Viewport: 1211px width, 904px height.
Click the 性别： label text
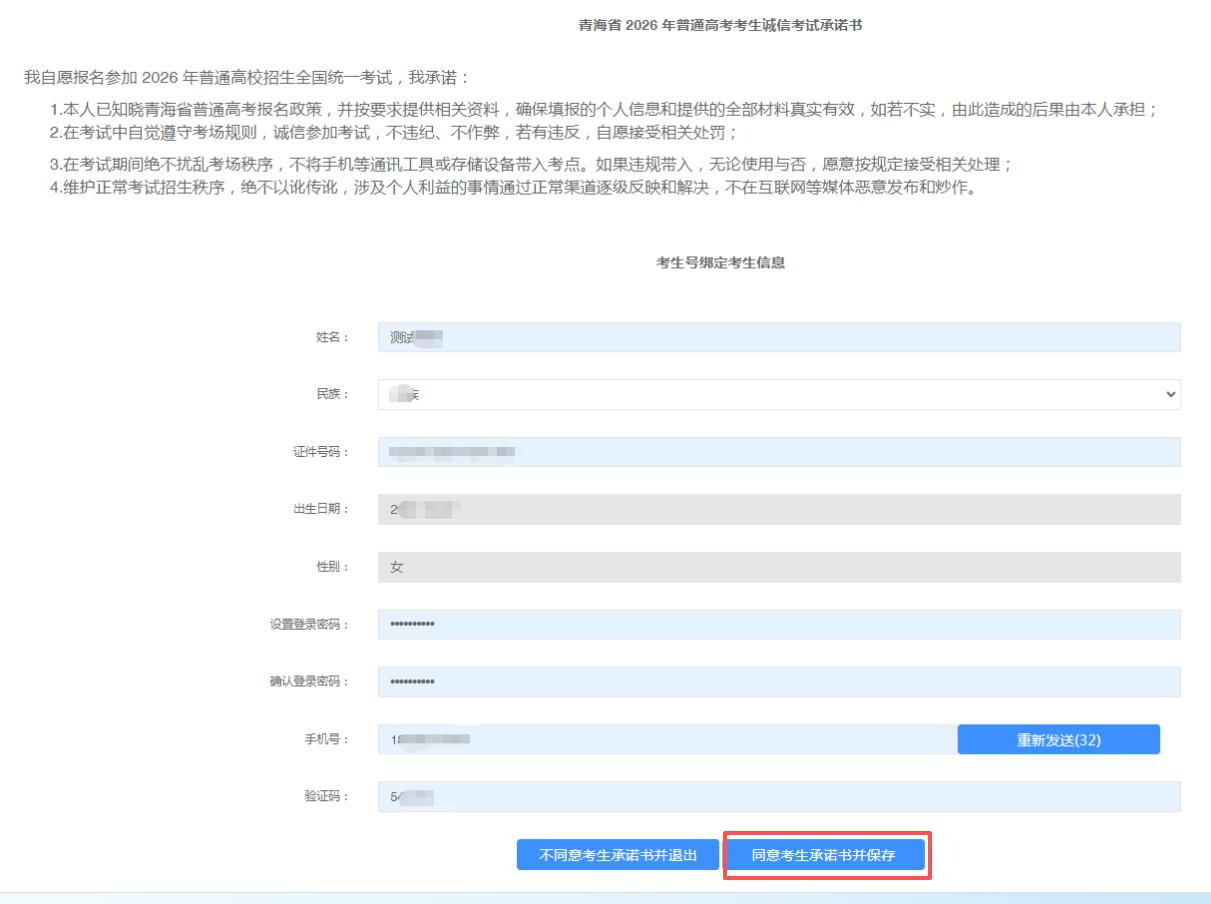pos(332,568)
